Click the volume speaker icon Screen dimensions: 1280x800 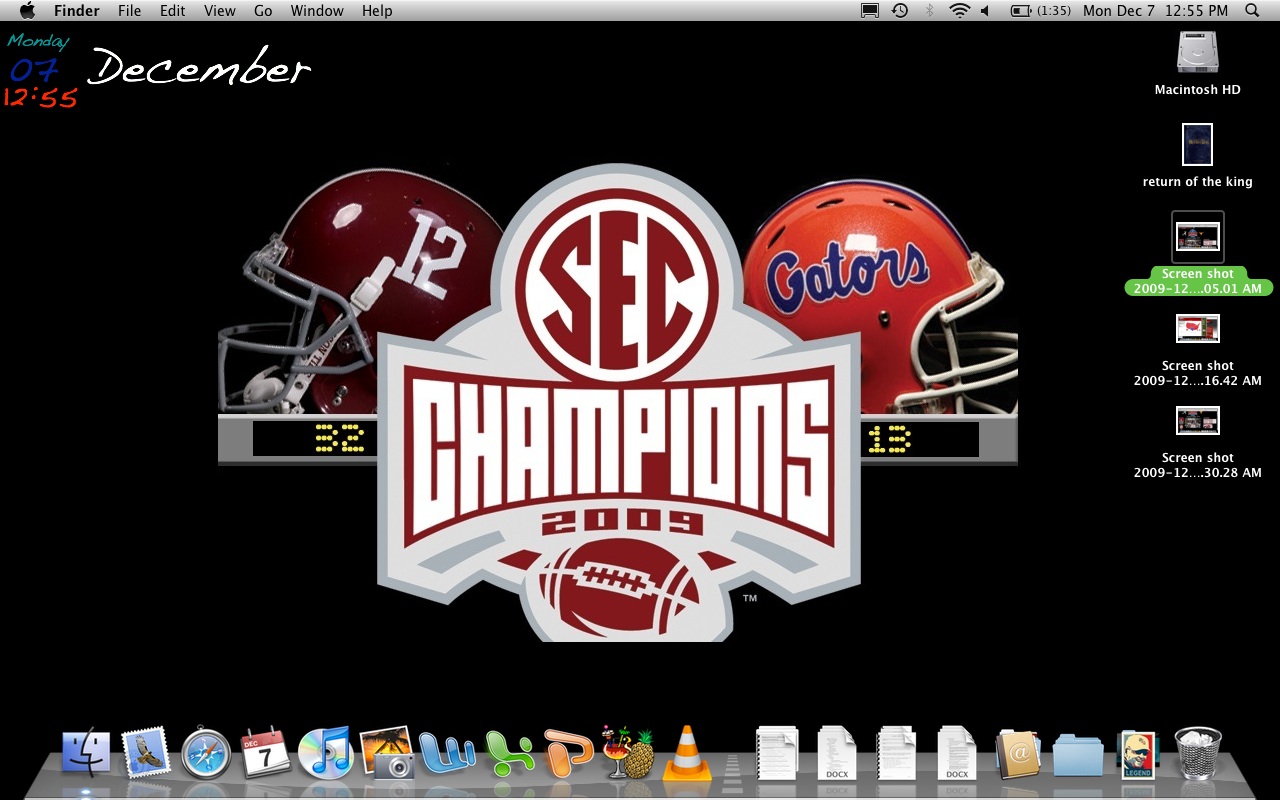[x=985, y=11]
